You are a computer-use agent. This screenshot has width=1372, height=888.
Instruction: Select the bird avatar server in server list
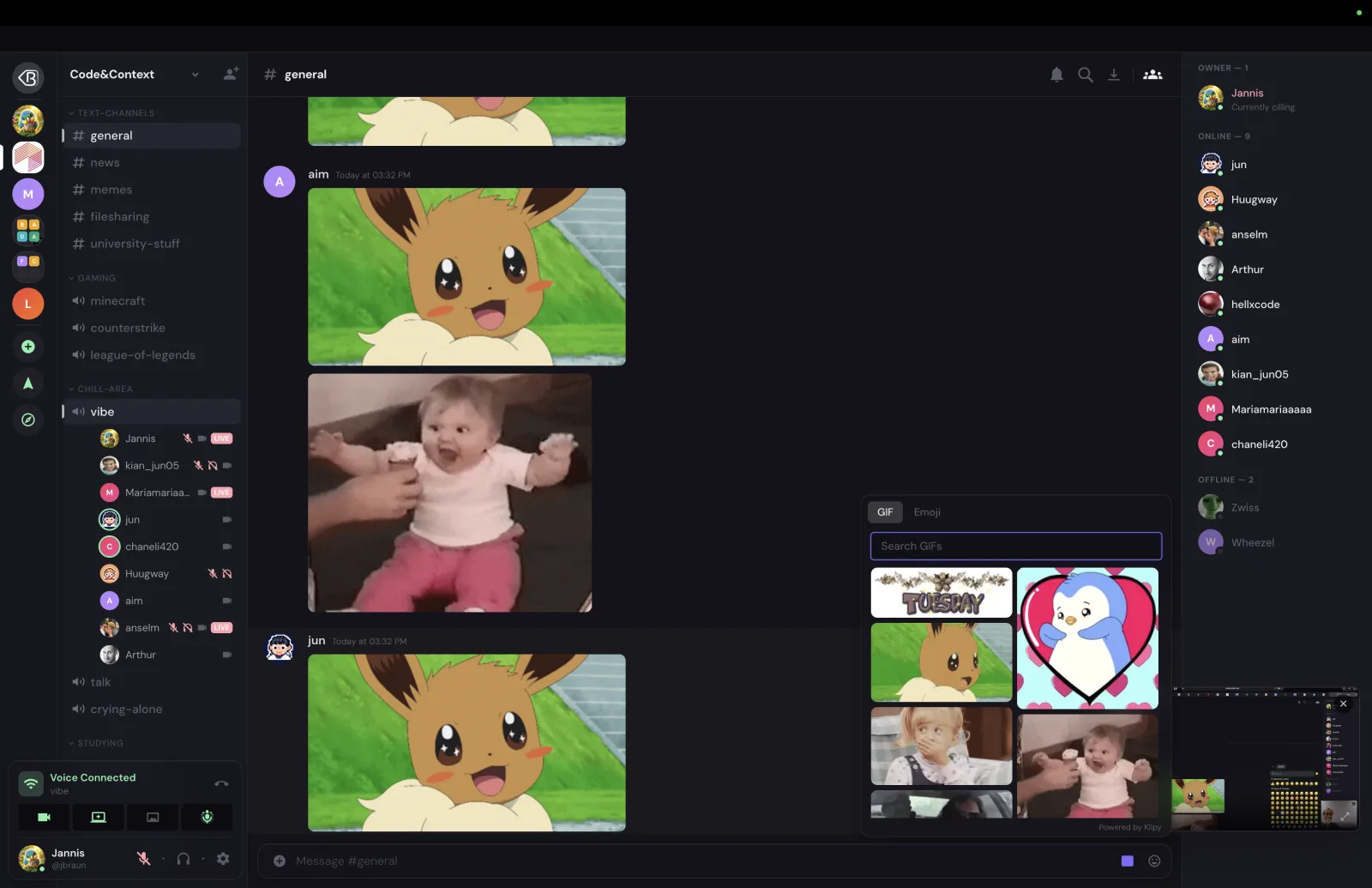tap(28, 121)
